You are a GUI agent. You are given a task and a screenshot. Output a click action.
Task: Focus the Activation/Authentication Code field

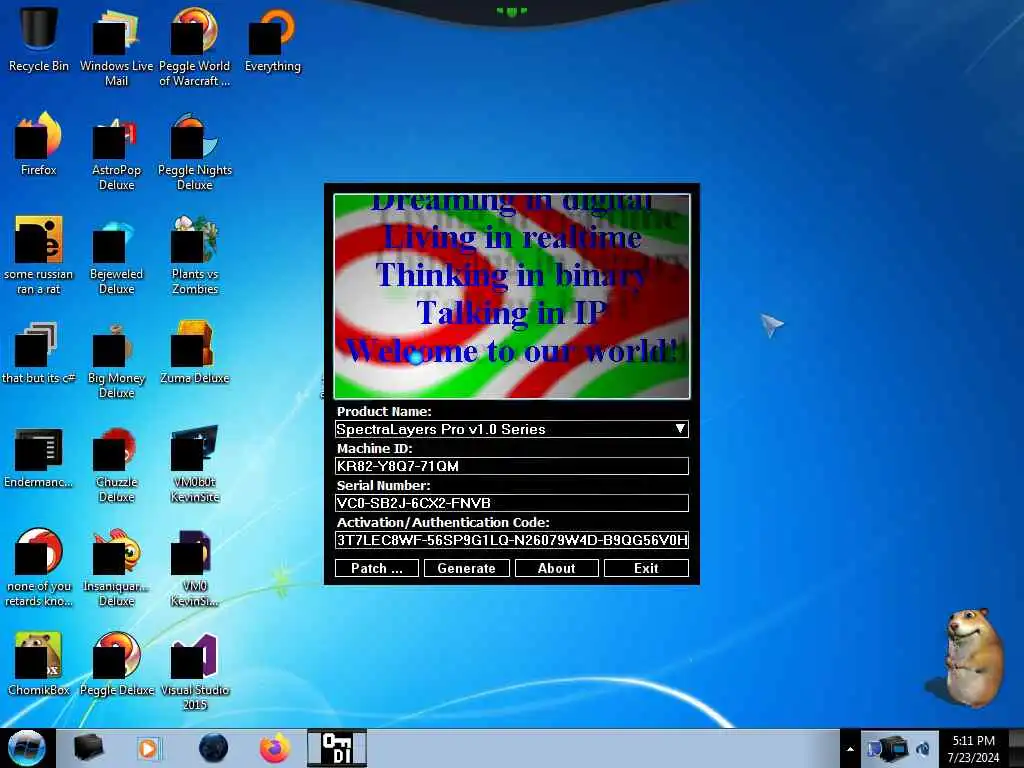point(511,540)
